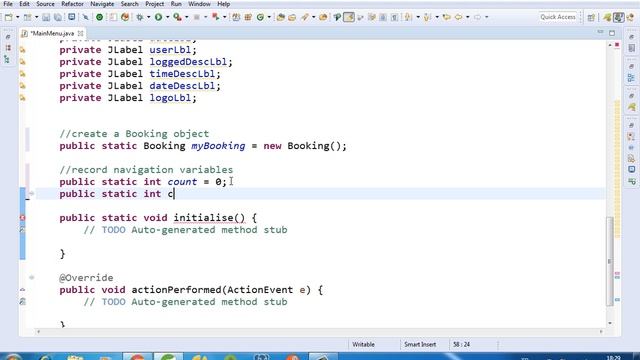Click the red error overview indicator
The image size is (640, 360).
pos(617,44)
